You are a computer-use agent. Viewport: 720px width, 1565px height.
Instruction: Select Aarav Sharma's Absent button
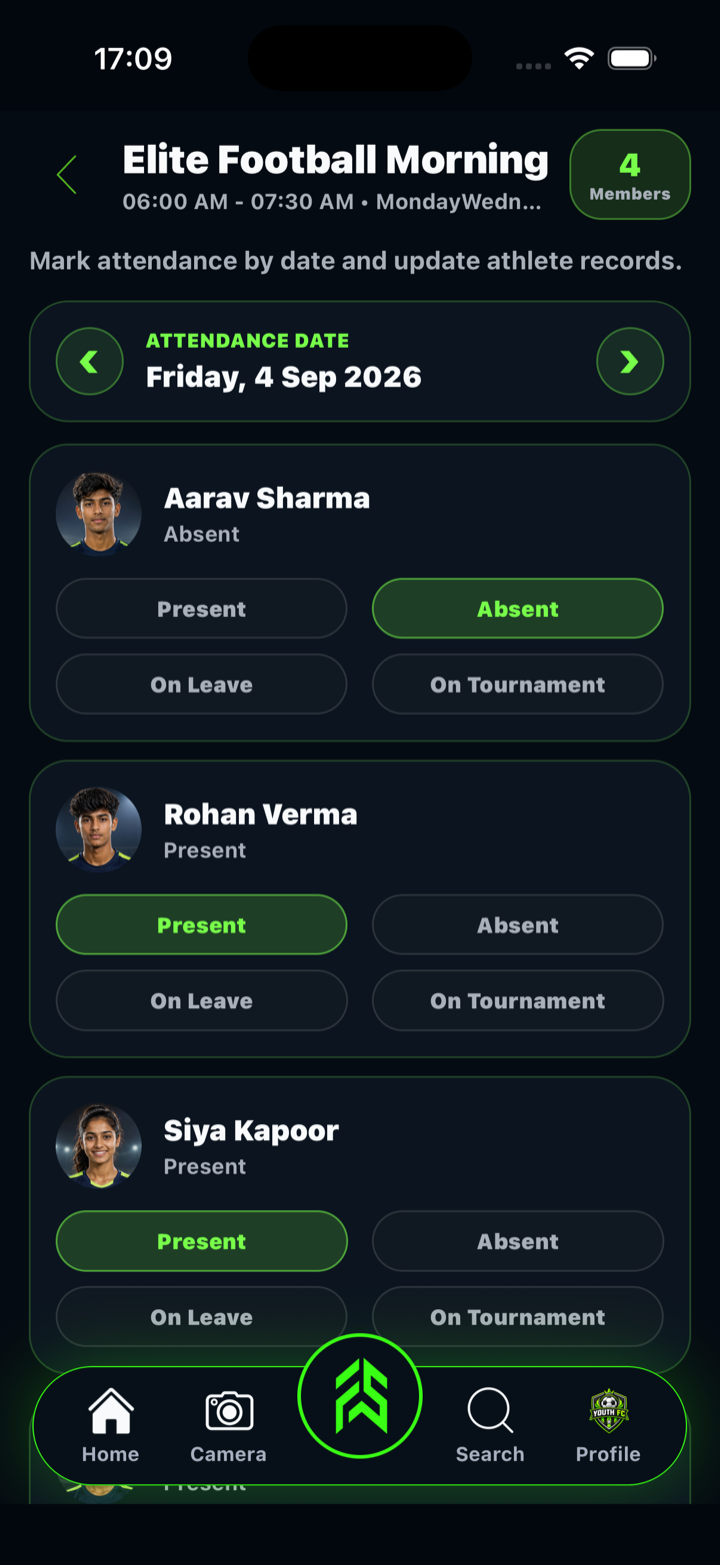pyautogui.click(x=518, y=608)
